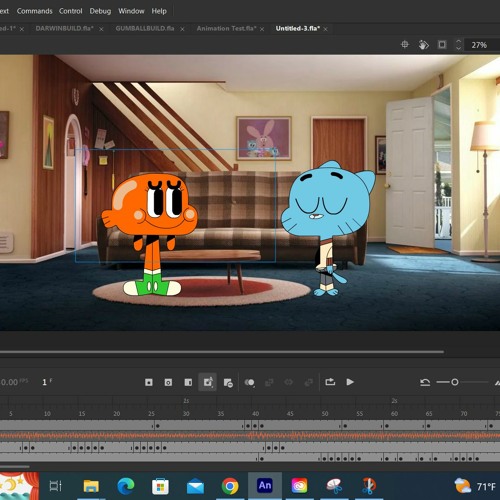Click the stage zoom up/down stepper
The width and height of the screenshot is (500, 500).
(458, 45)
